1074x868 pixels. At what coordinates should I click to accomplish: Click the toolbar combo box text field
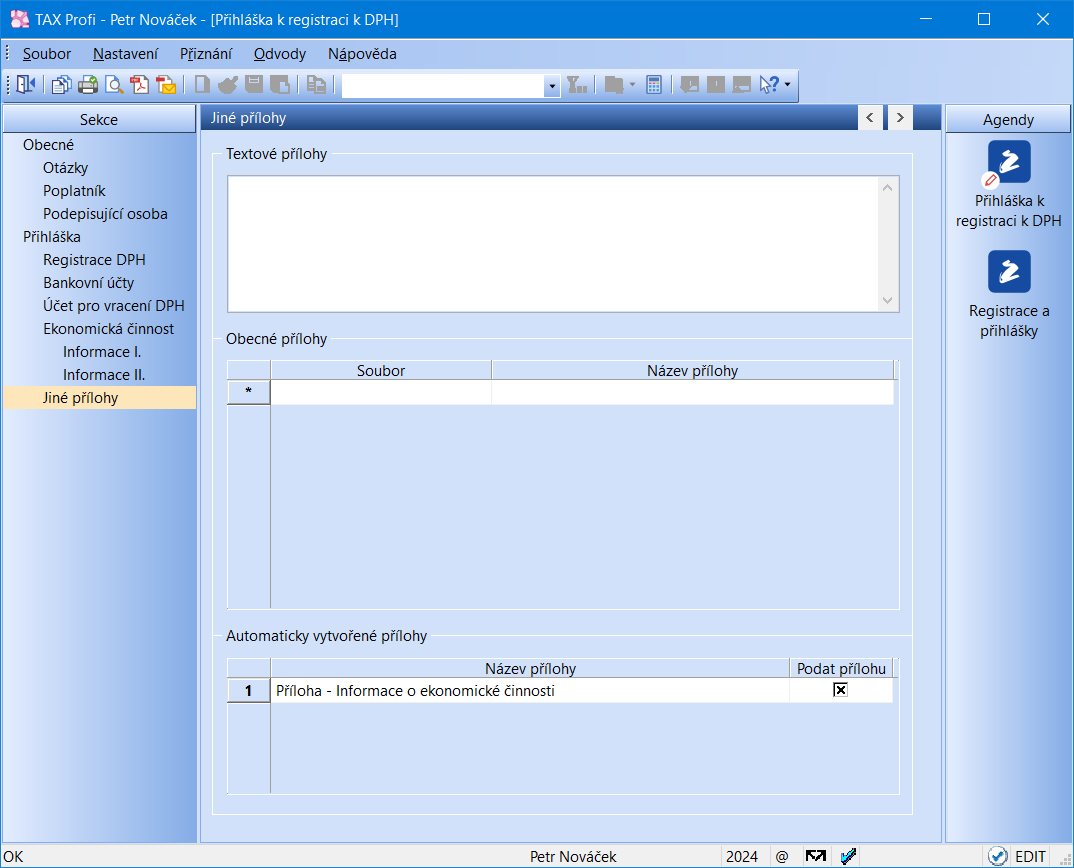pos(443,86)
